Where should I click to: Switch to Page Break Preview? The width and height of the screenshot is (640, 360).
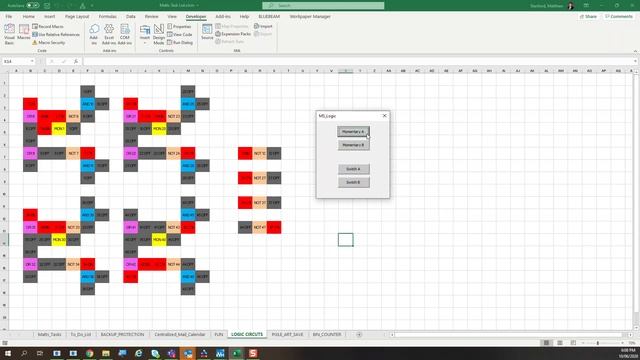tap(573, 343)
